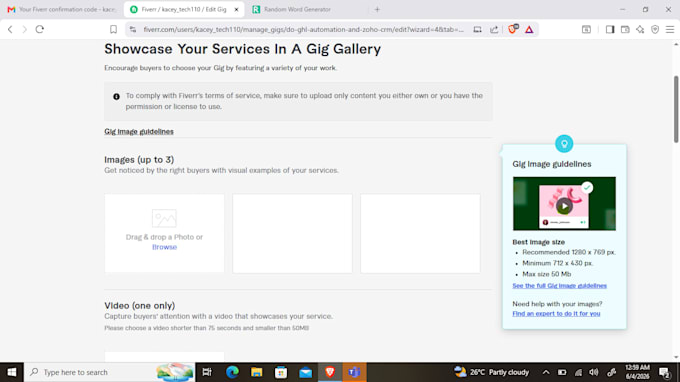Open the browser hamburger menu

point(670,29)
